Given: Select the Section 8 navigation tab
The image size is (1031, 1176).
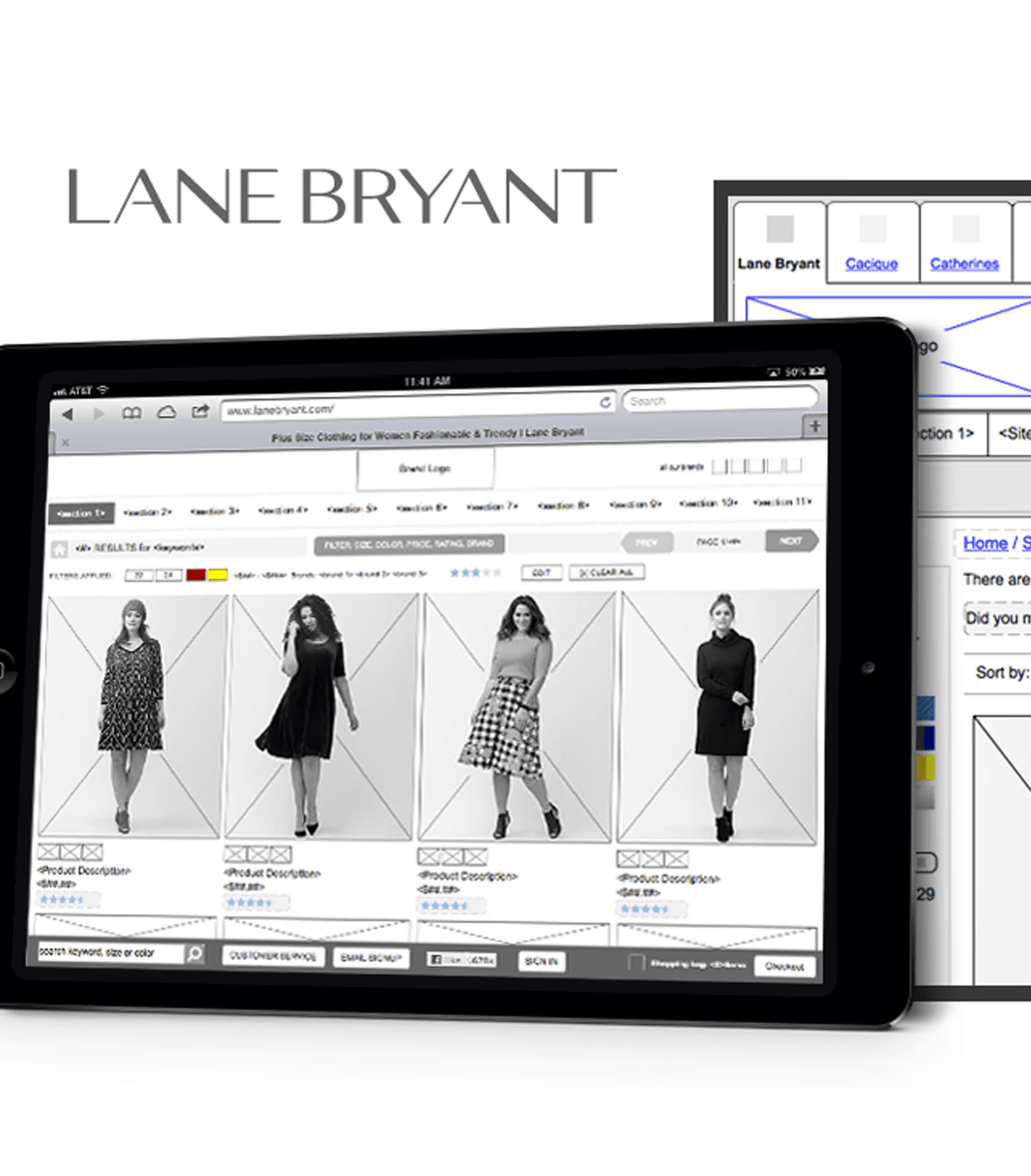Looking at the screenshot, I should click(563, 506).
